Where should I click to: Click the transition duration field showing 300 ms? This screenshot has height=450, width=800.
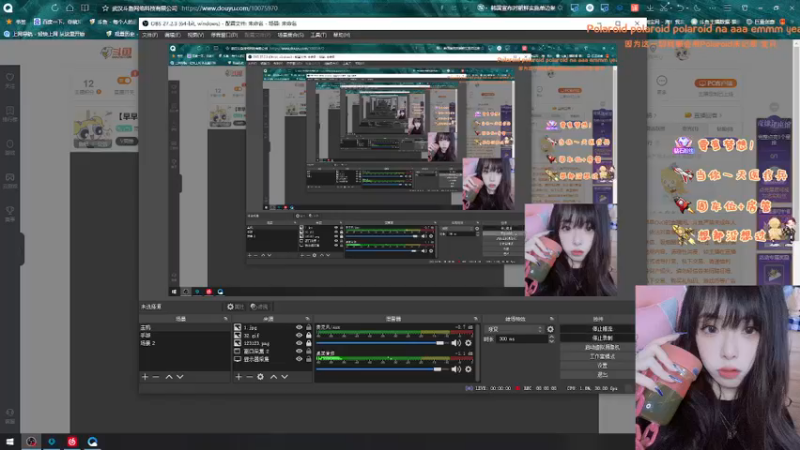point(522,339)
